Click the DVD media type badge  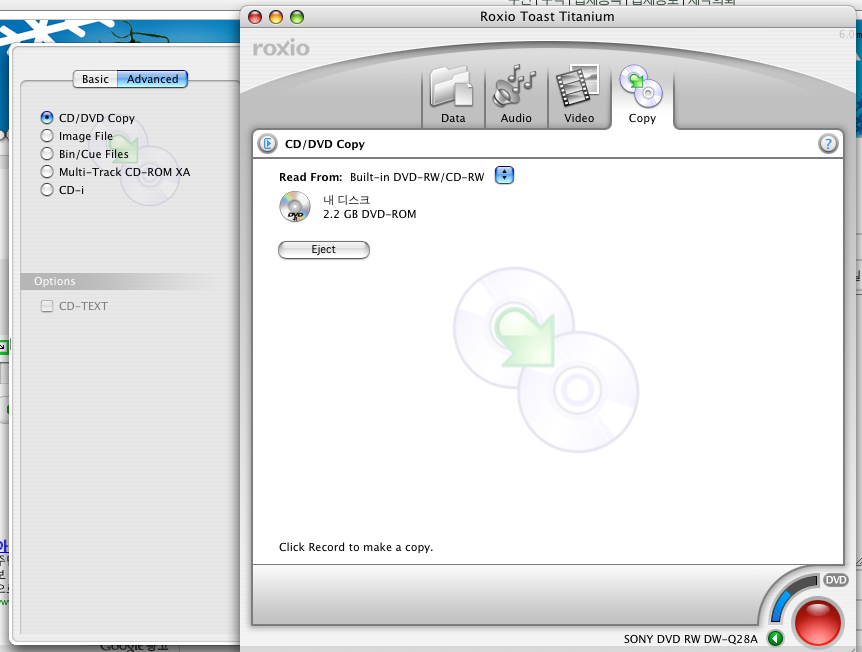tap(836, 580)
